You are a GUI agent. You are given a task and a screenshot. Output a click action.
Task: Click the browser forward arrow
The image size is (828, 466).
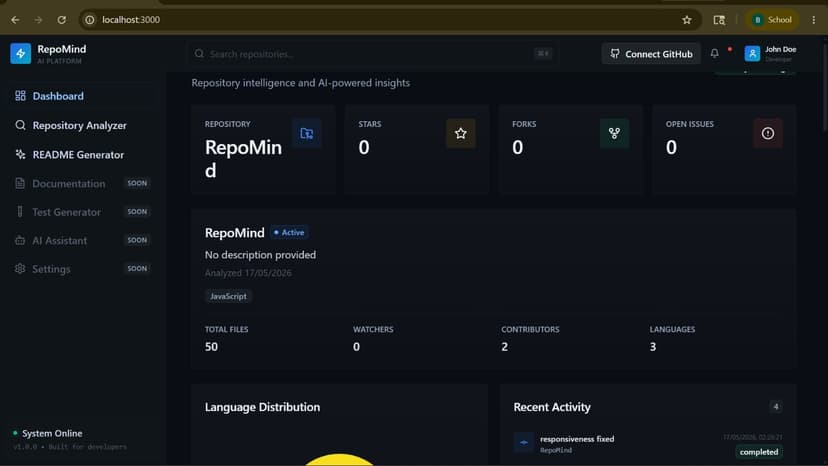pyautogui.click(x=38, y=20)
